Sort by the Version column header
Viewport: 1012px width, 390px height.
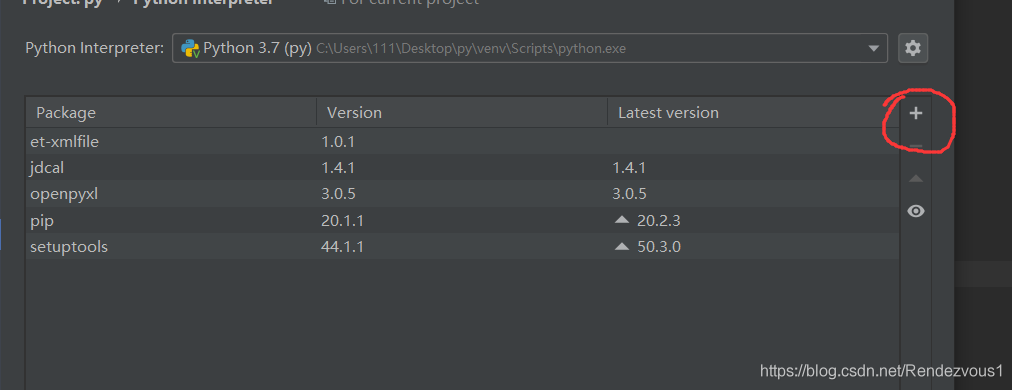coord(461,112)
